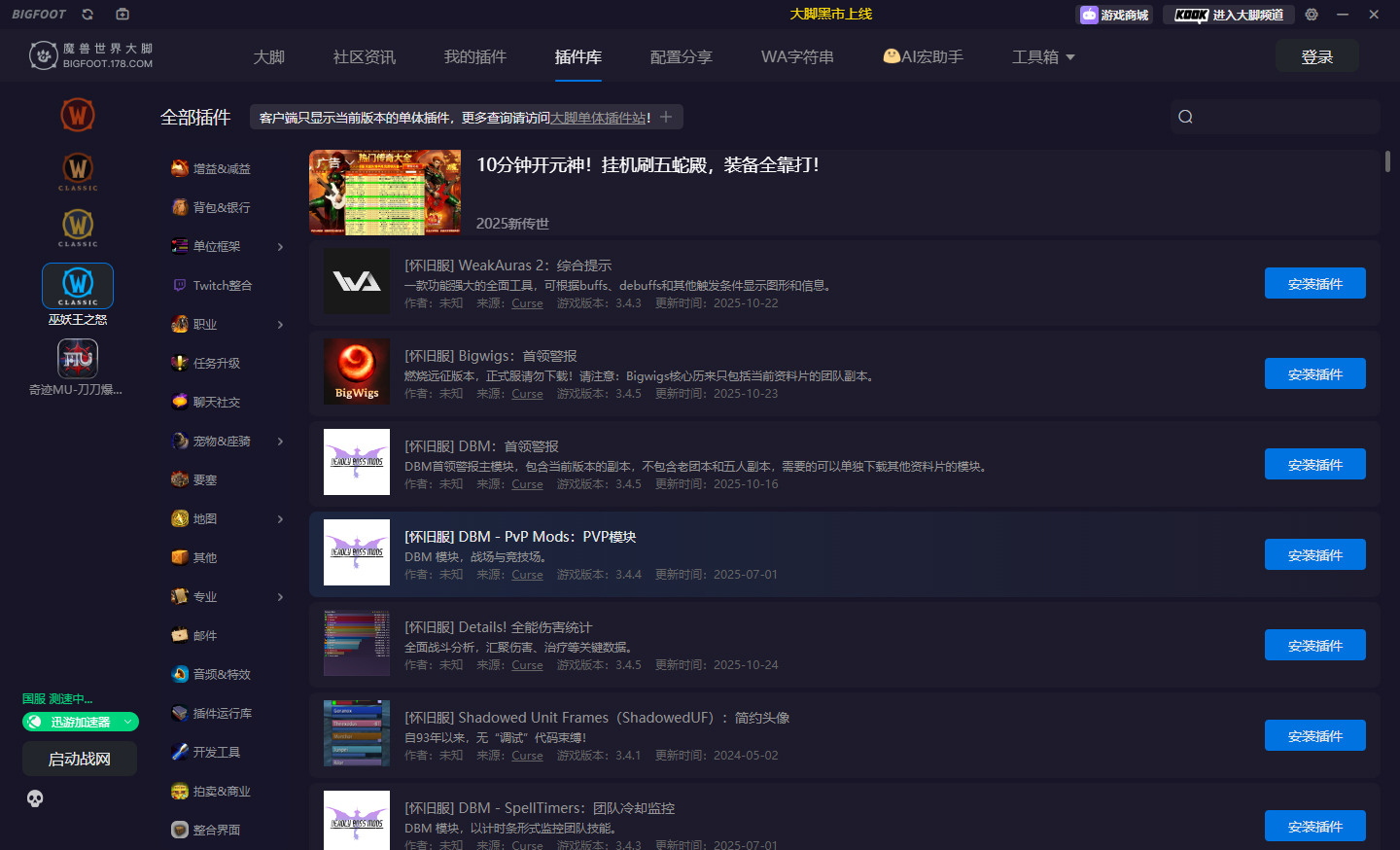Click the 登录 login button

point(1317,56)
